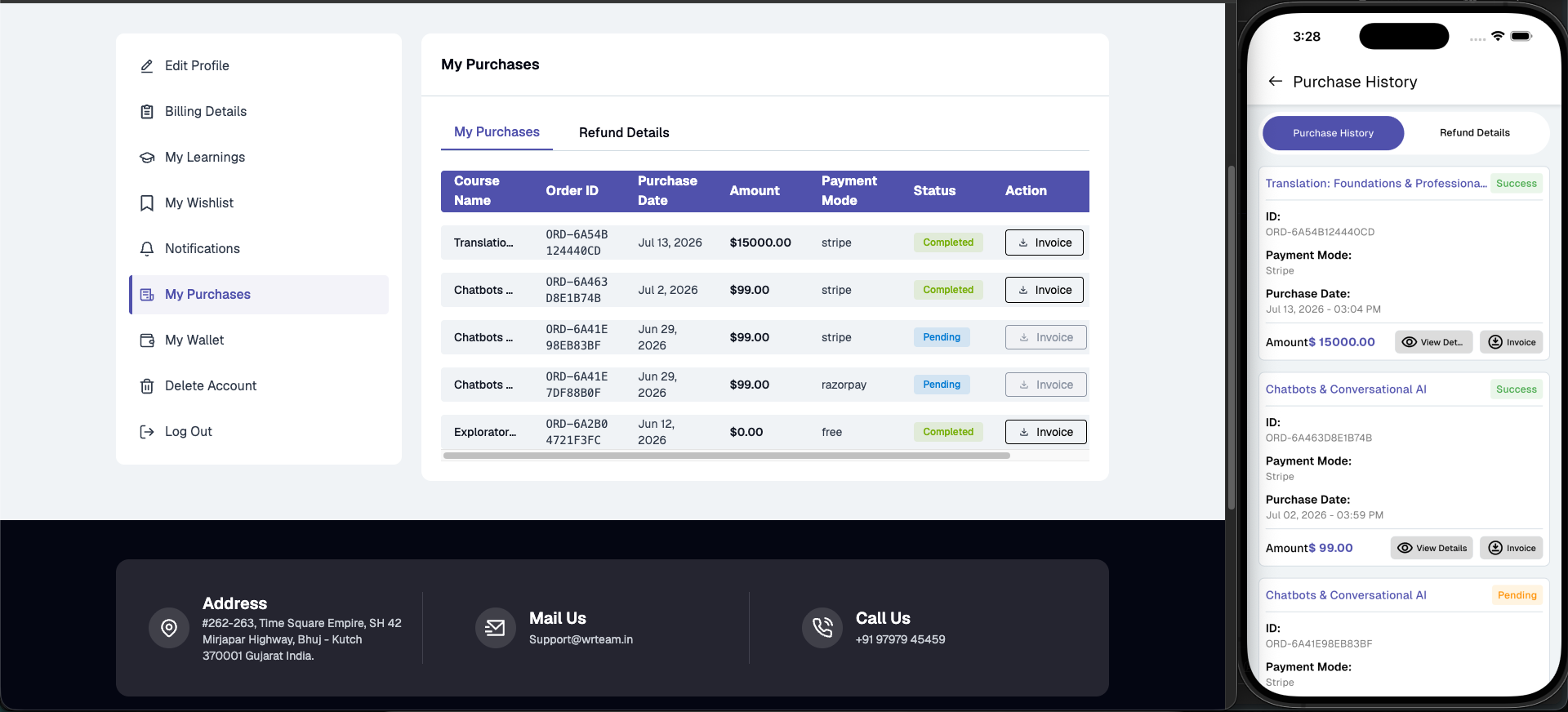Screen dimensions: 1568x712
Task: Click the My Wallet icon
Action: click(x=147, y=340)
